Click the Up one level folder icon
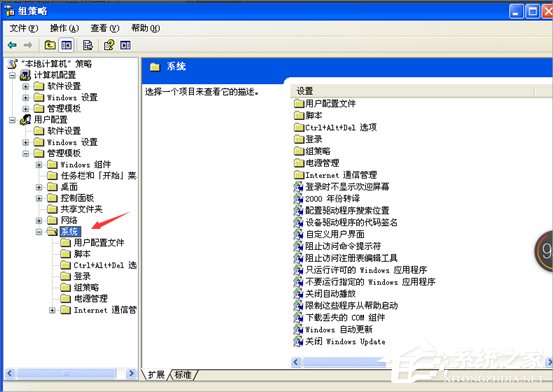This screenshot has width=553, height=392. pos(50,45)
